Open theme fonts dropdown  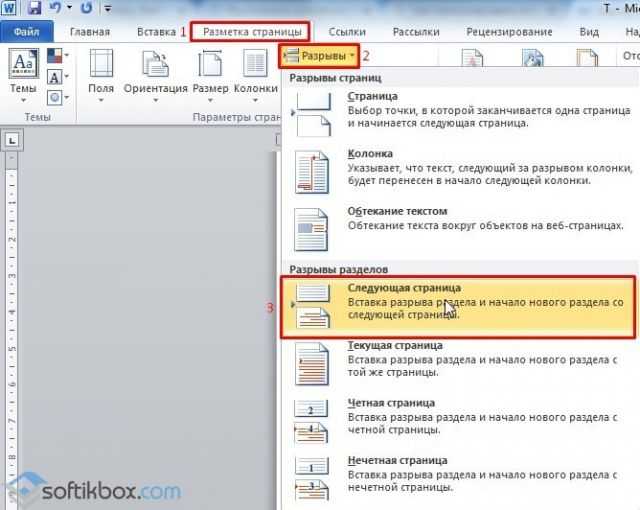[58, 77]
